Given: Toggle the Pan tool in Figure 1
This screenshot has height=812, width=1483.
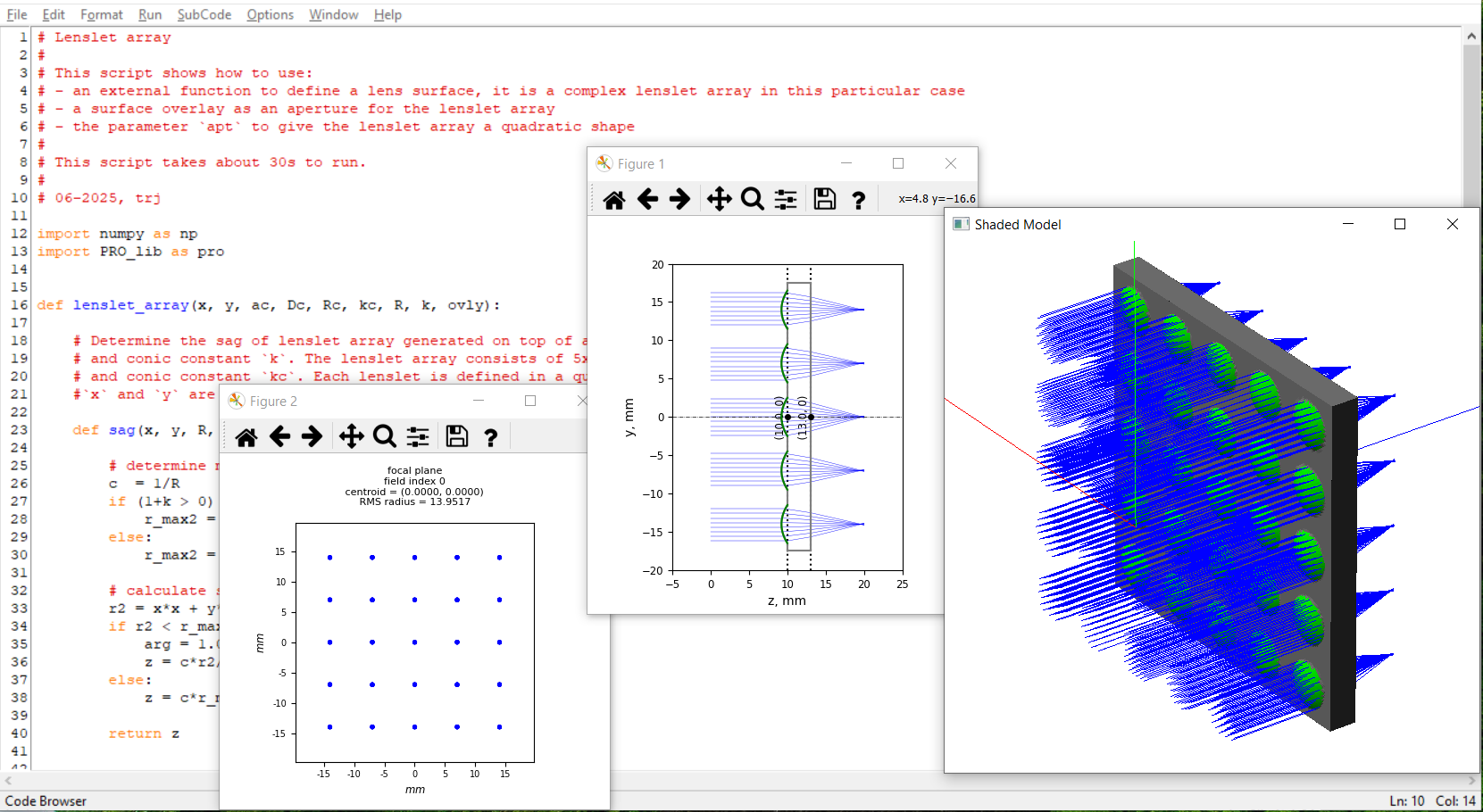Looking at the screenshot, I should 719,199.
